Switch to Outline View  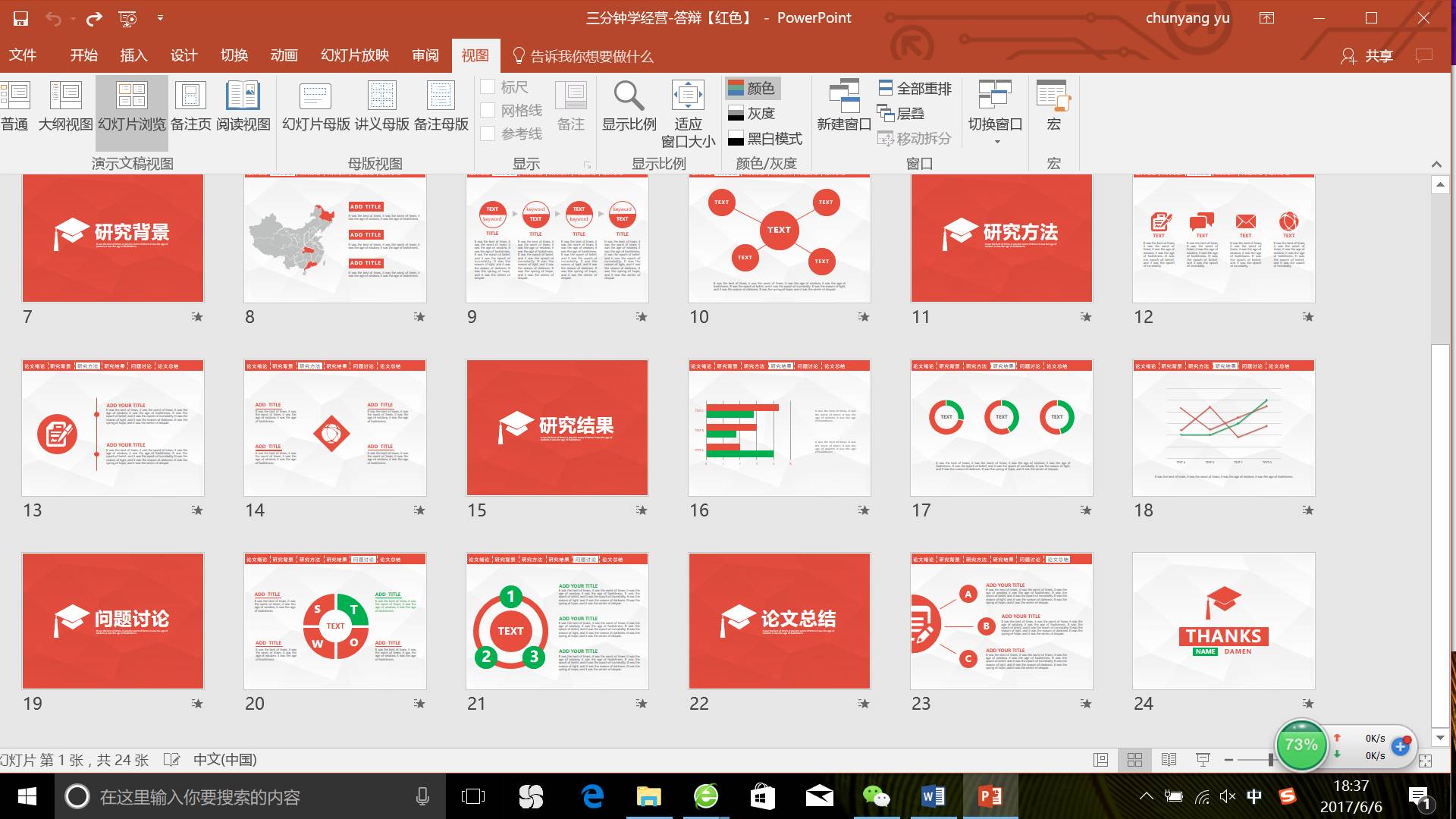point(65,105)
